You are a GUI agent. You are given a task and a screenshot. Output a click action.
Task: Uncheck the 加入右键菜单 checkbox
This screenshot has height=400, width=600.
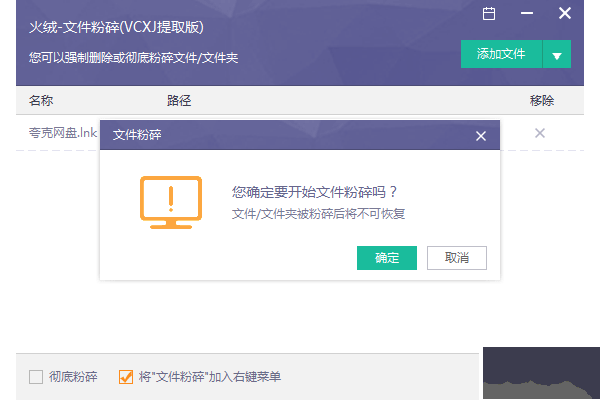pos(126,377)
